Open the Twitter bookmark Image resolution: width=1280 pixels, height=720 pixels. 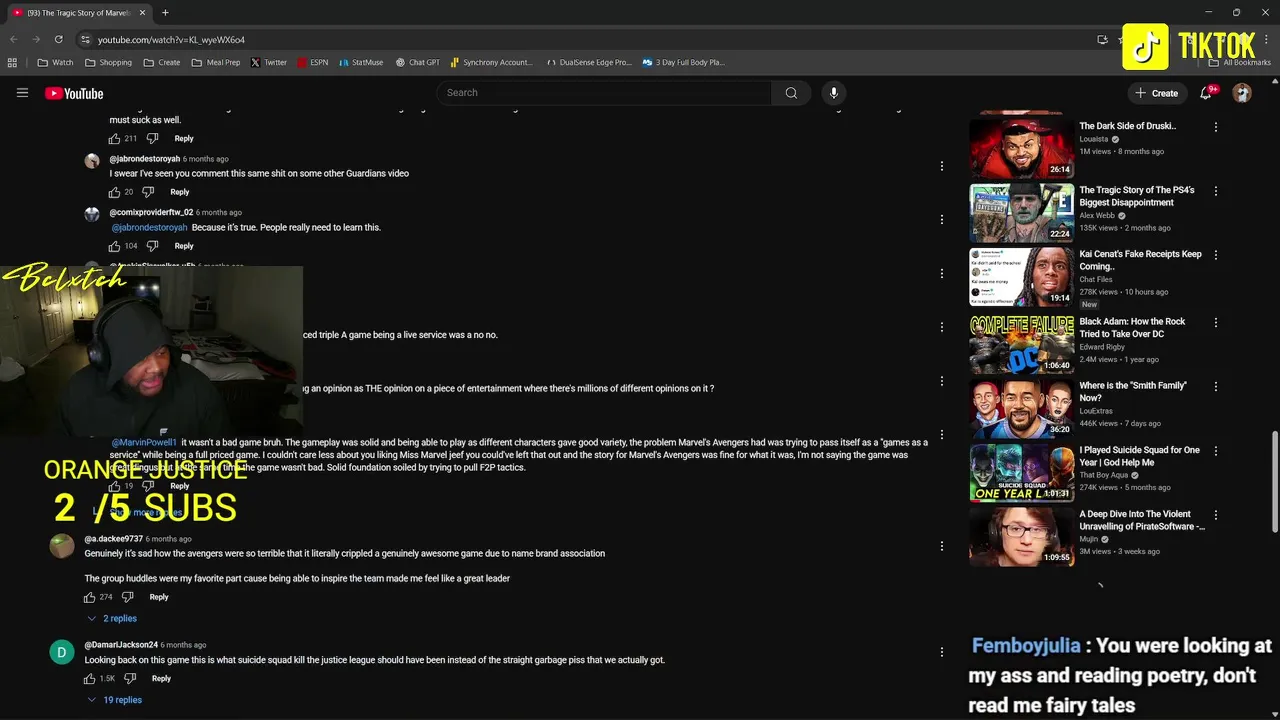[x=269, y=62]
